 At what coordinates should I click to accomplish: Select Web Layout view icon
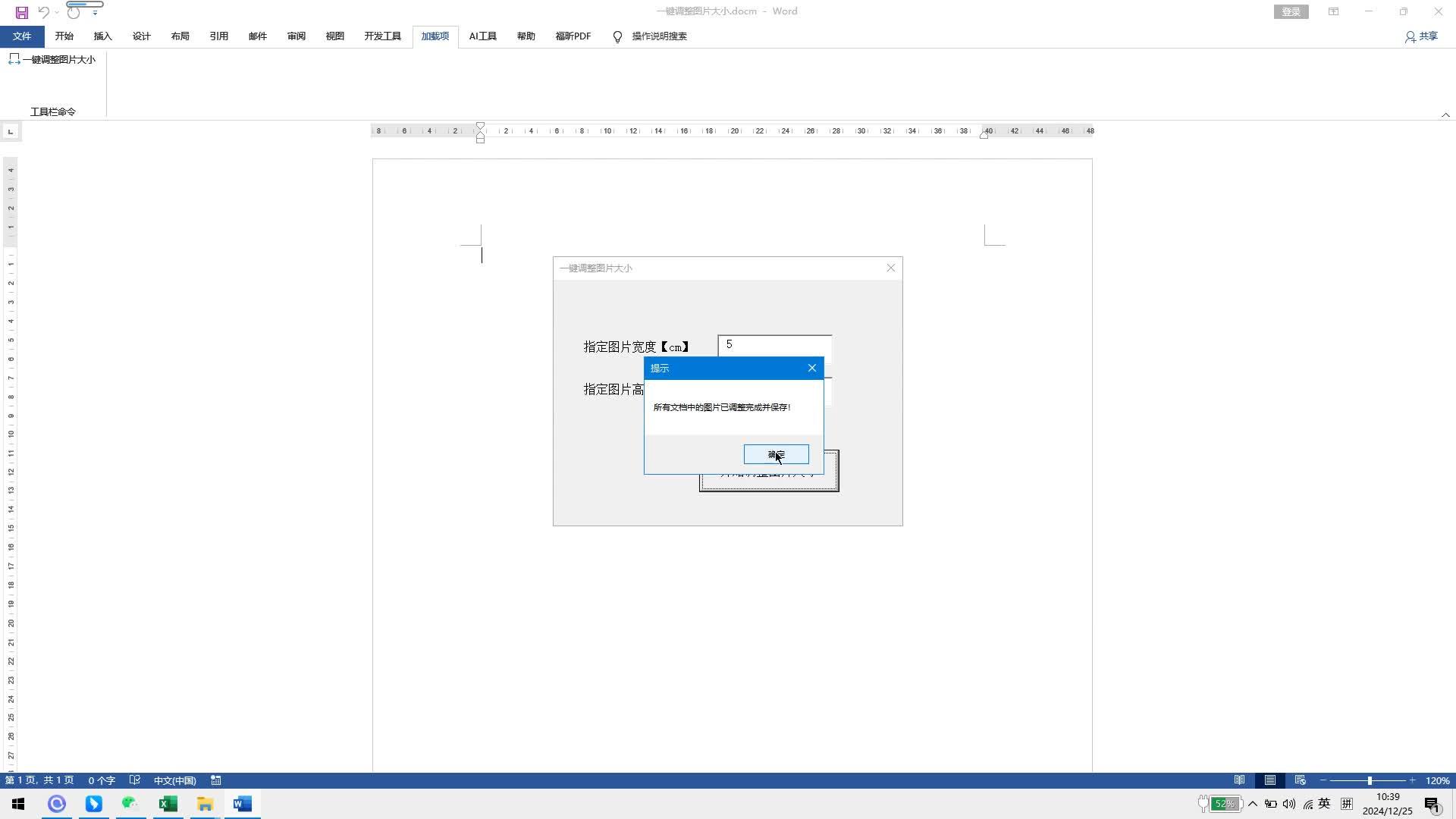(x=1300, y=780)
